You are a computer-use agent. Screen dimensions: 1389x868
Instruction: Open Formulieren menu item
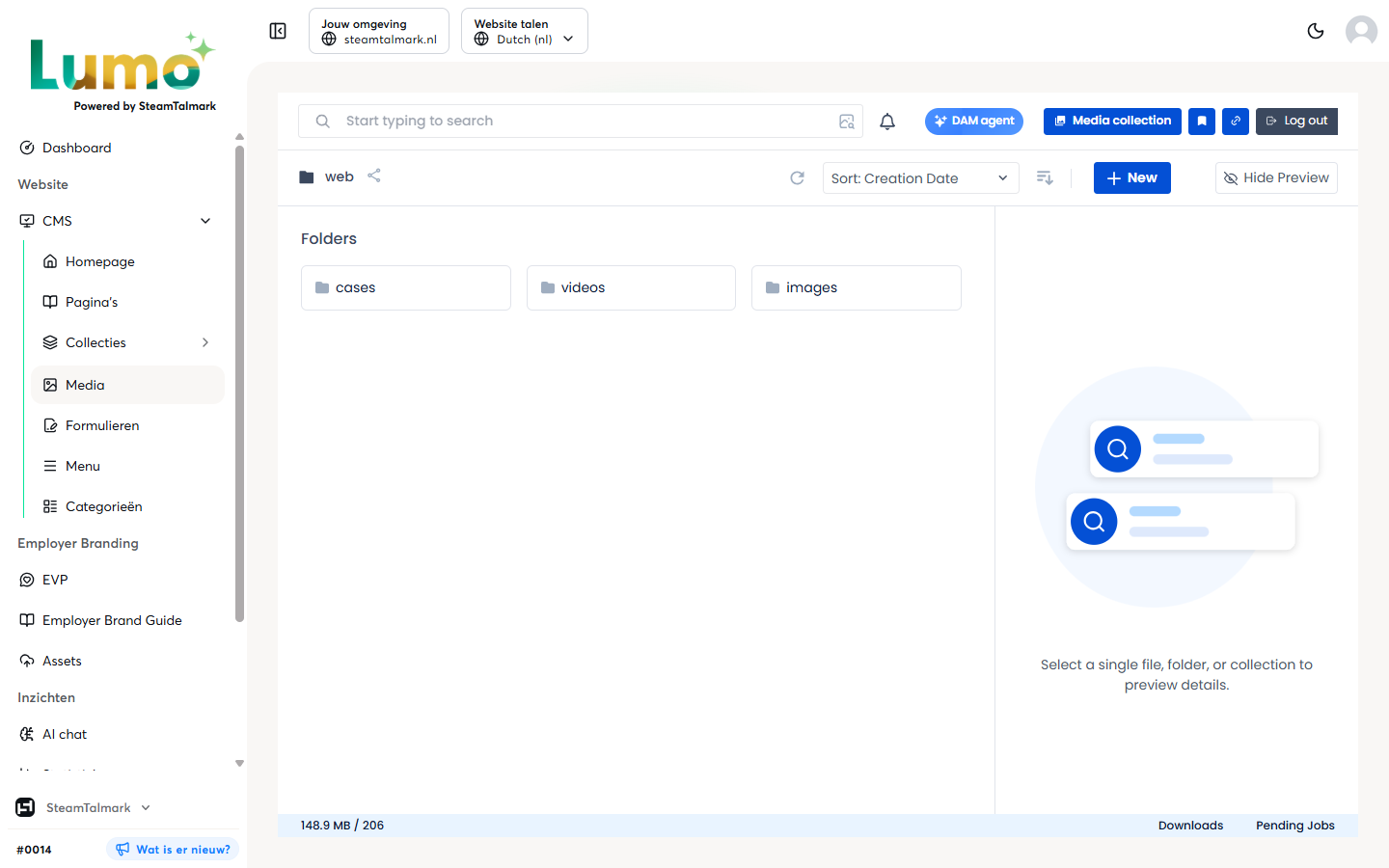[92, 425]
